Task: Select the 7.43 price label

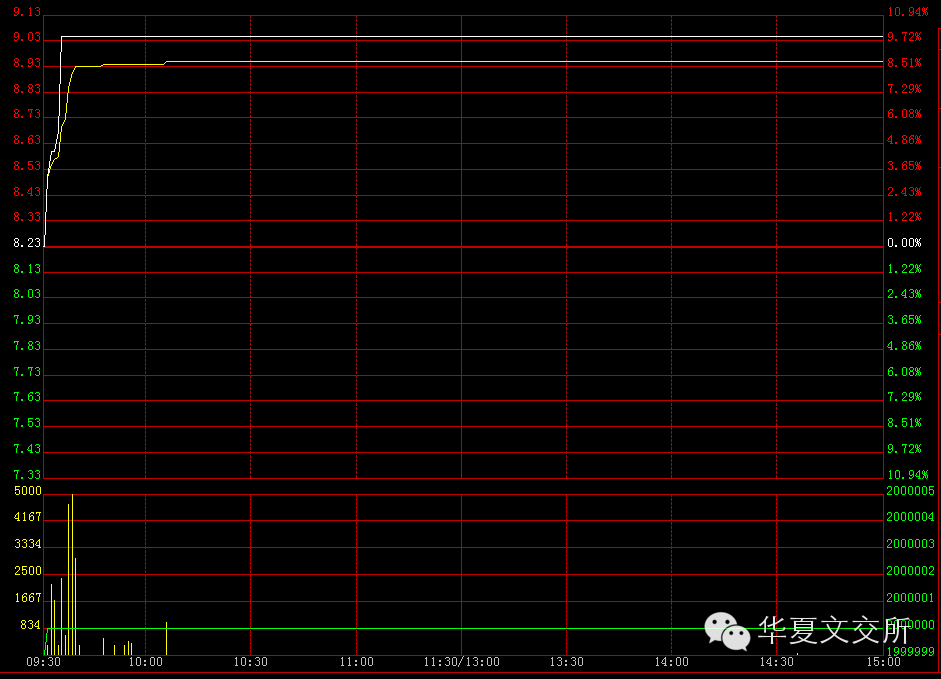Action: click(x=27, y=448)
